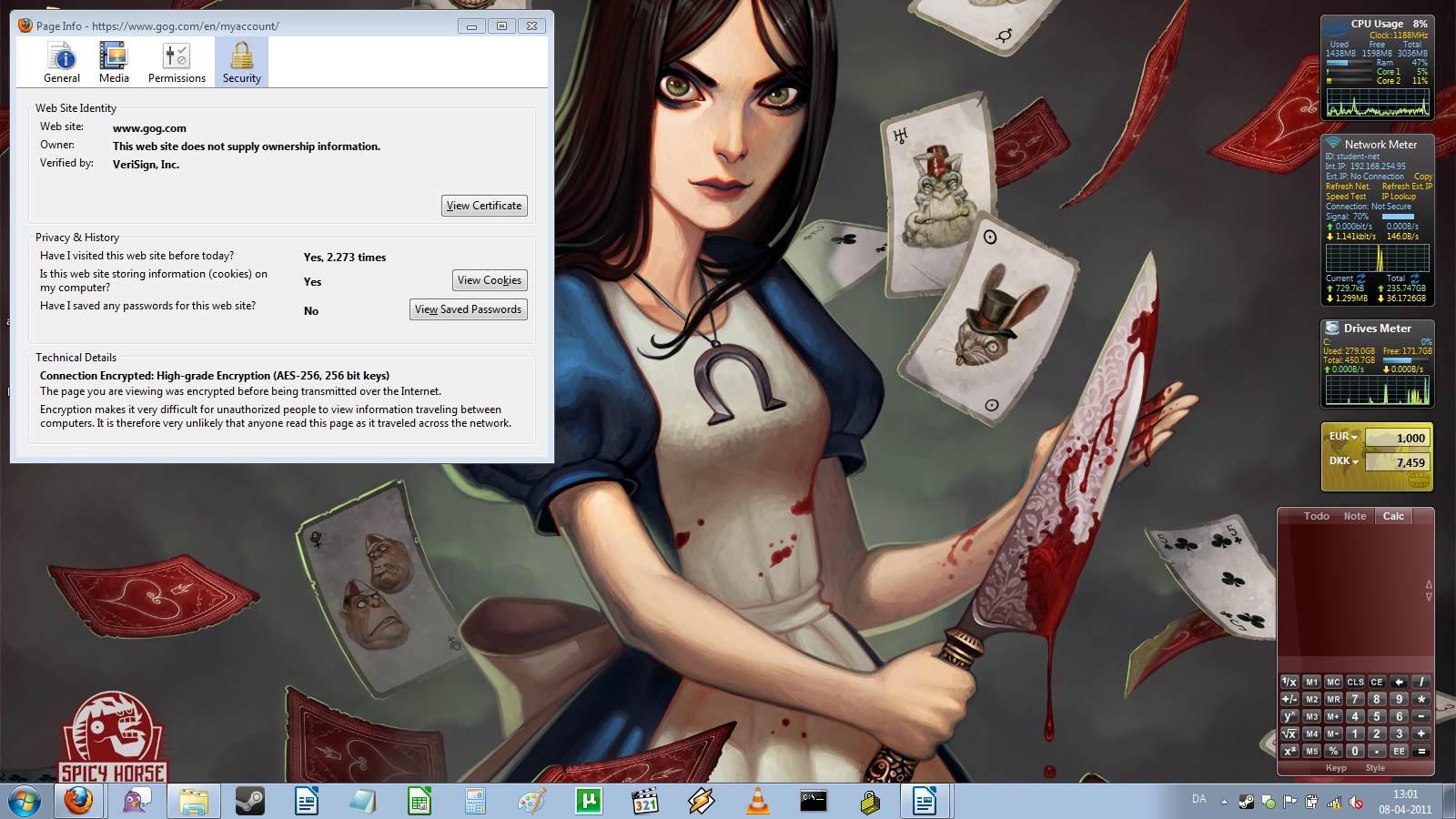Click the padlock application icon in taskbar
The image size is (1456, 819).
point(870,802)
